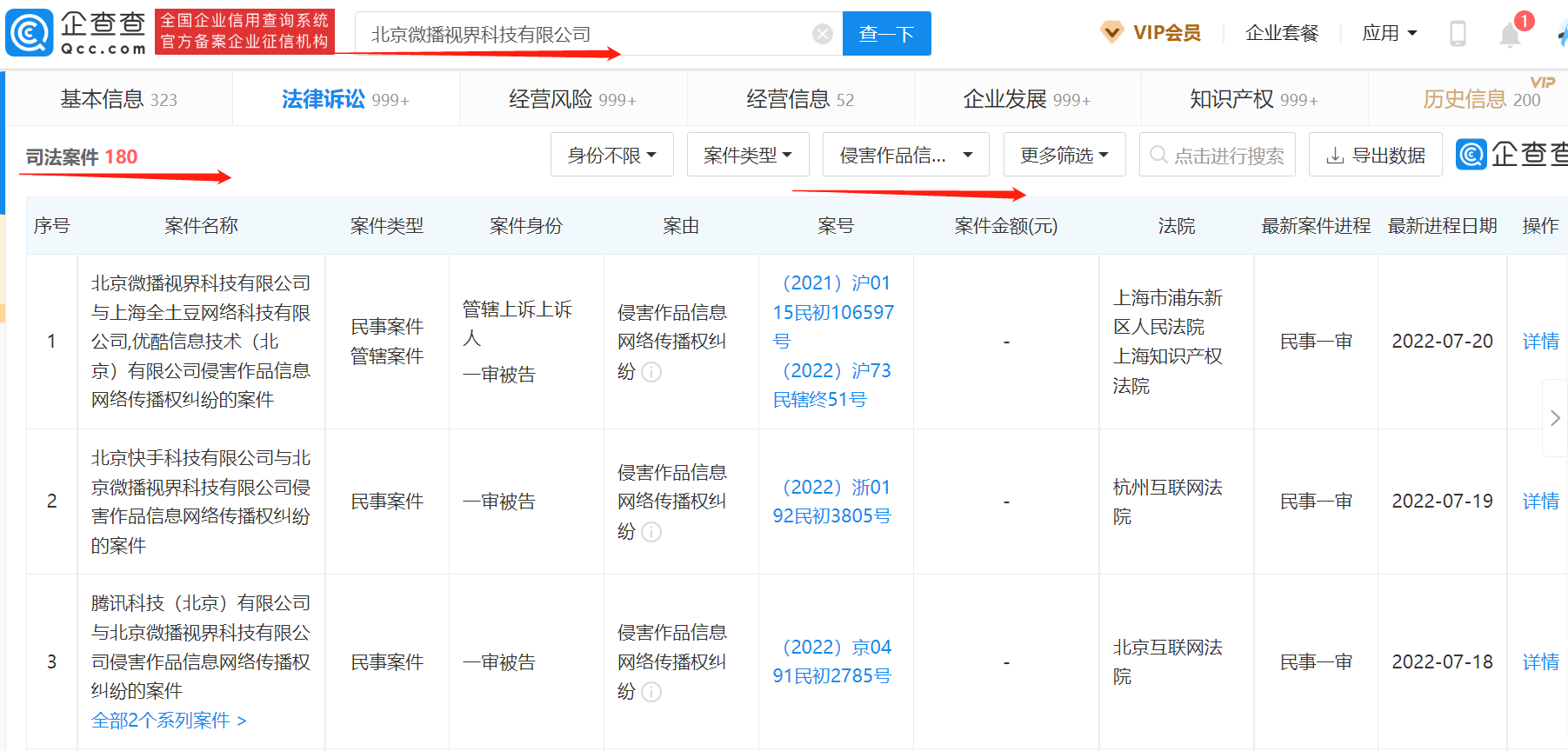Viewport: 1568px width, 751px height.
Task: Open case number (2022)浙0192民初3805号
Action: (832, 502)
